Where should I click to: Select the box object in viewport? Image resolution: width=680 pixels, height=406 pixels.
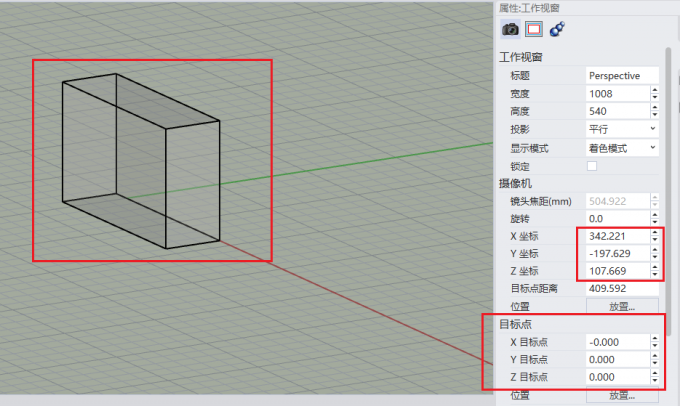click(x=141, y=161)
